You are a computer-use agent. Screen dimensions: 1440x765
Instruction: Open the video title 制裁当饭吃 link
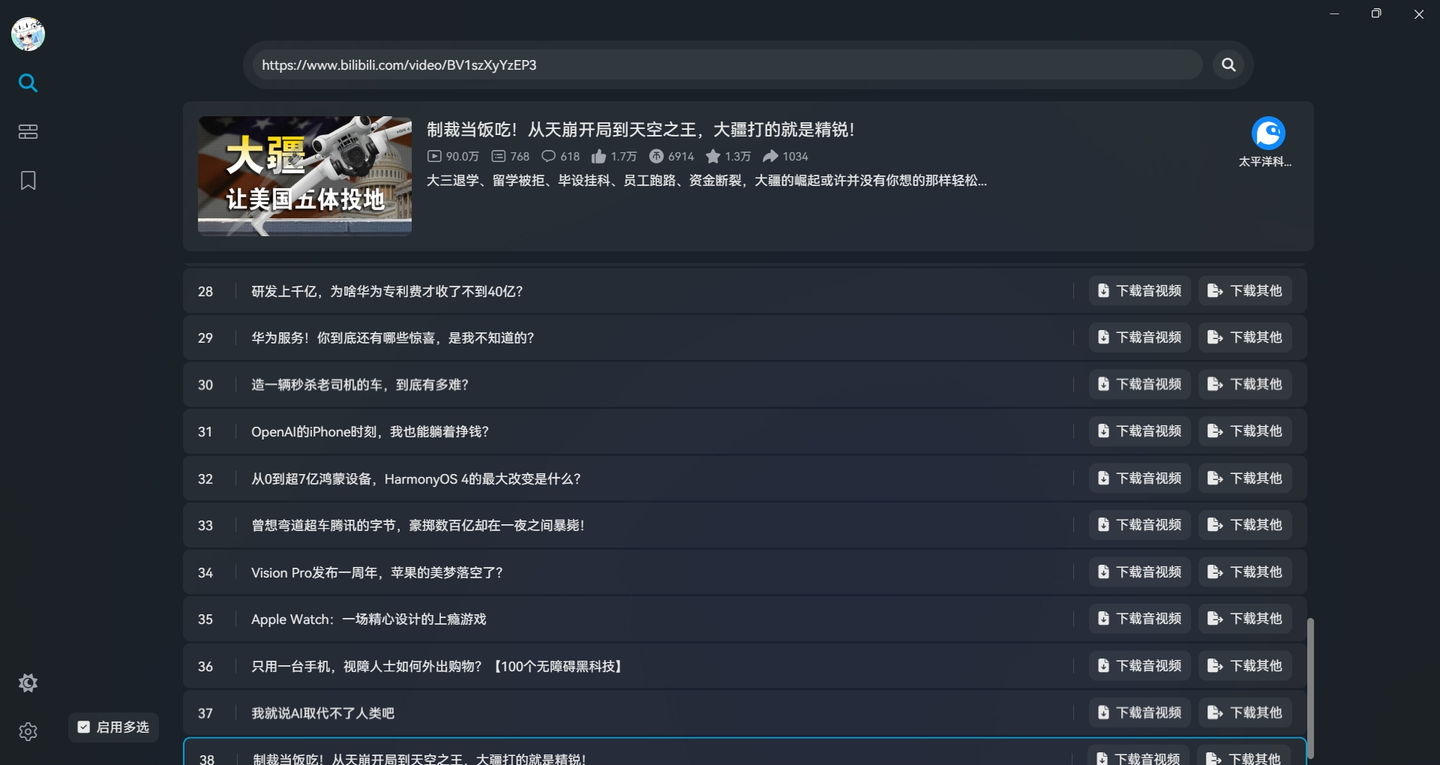click(x=641, y=129)
